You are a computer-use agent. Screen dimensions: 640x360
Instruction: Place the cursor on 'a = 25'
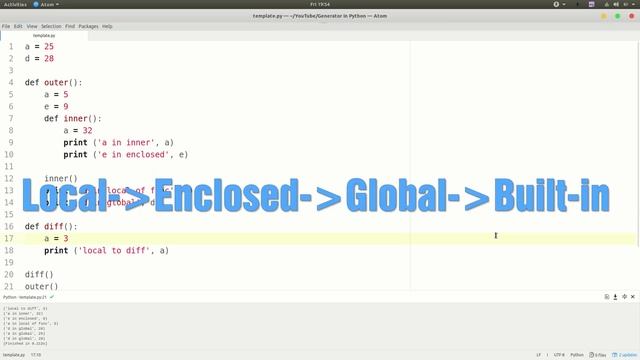(x=39, y=47)
